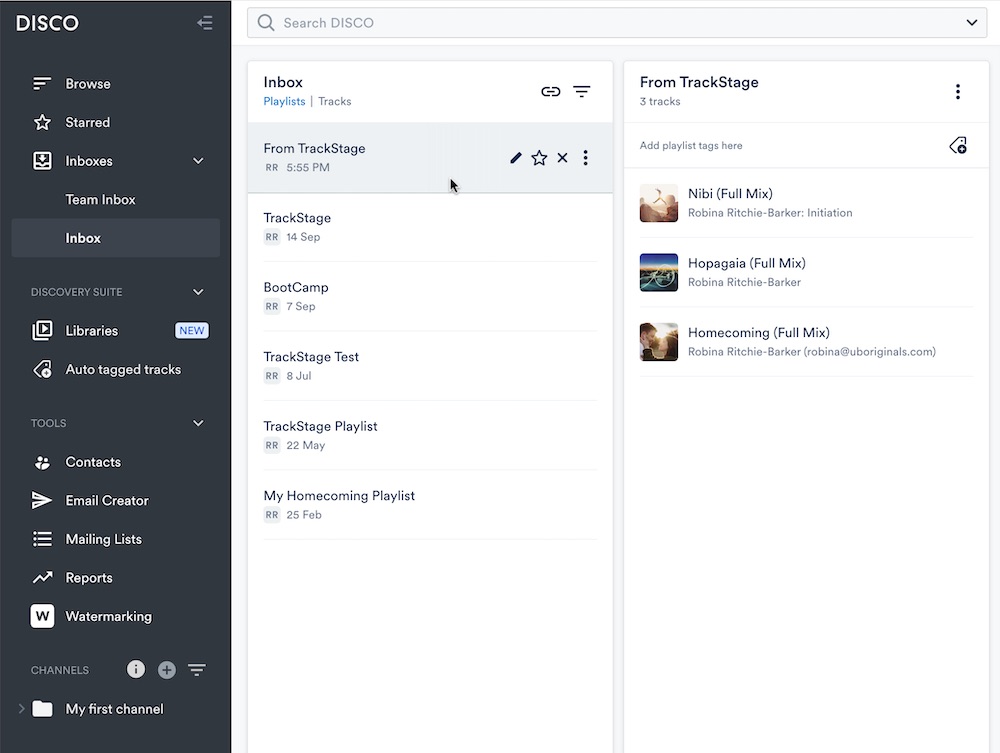Click the search magnifier icon
The width and height of the screenshot is (1000, 753).
tap(266, 23)
